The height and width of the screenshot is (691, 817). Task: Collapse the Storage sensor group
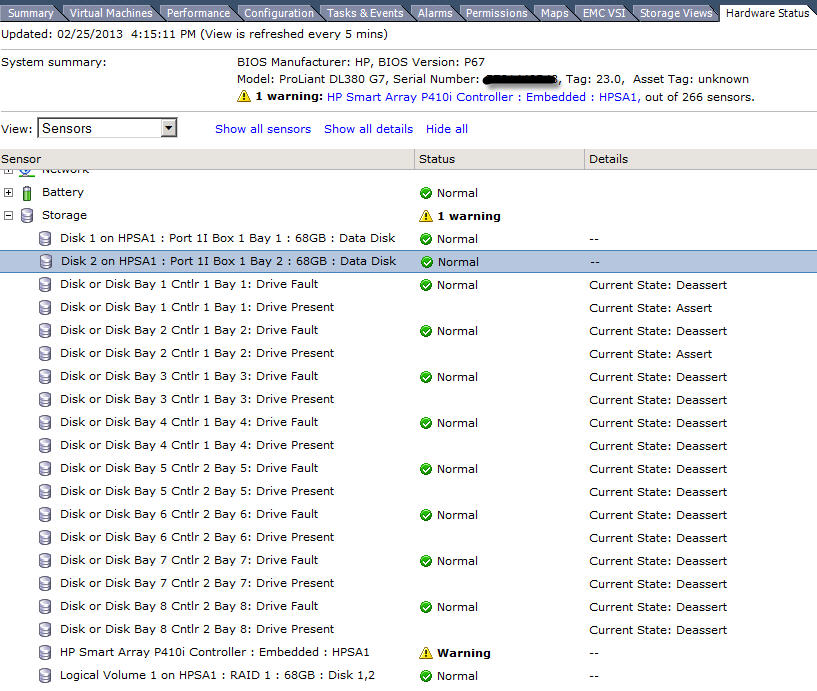[x=8, y=215]
